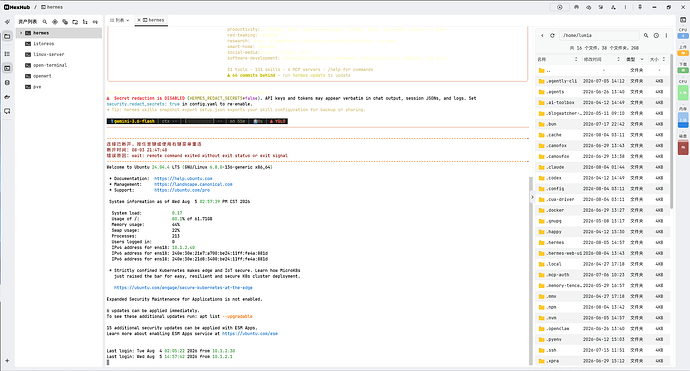This screenshot has width=690, height=371.
Task: Click the tree sort icon in asset toolbar
Action: pyautogui.click(x=85, y=22)
